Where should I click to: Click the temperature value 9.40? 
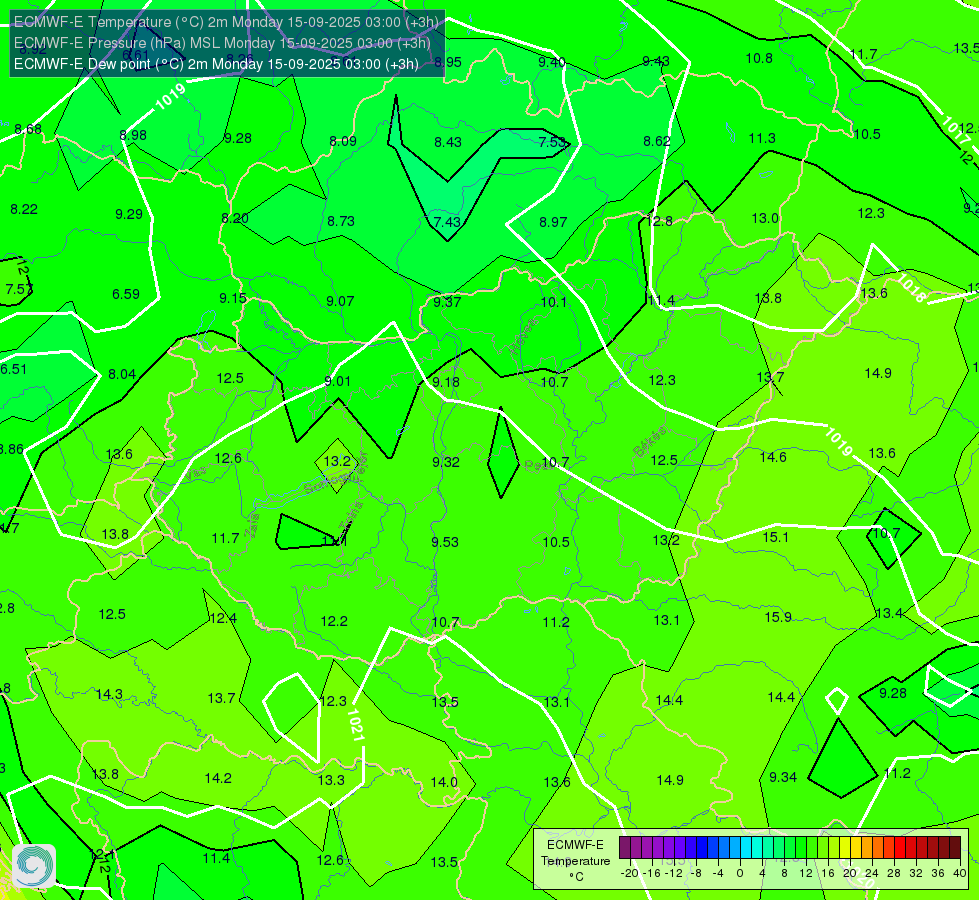pyautogui.click(x=552, y=61)
